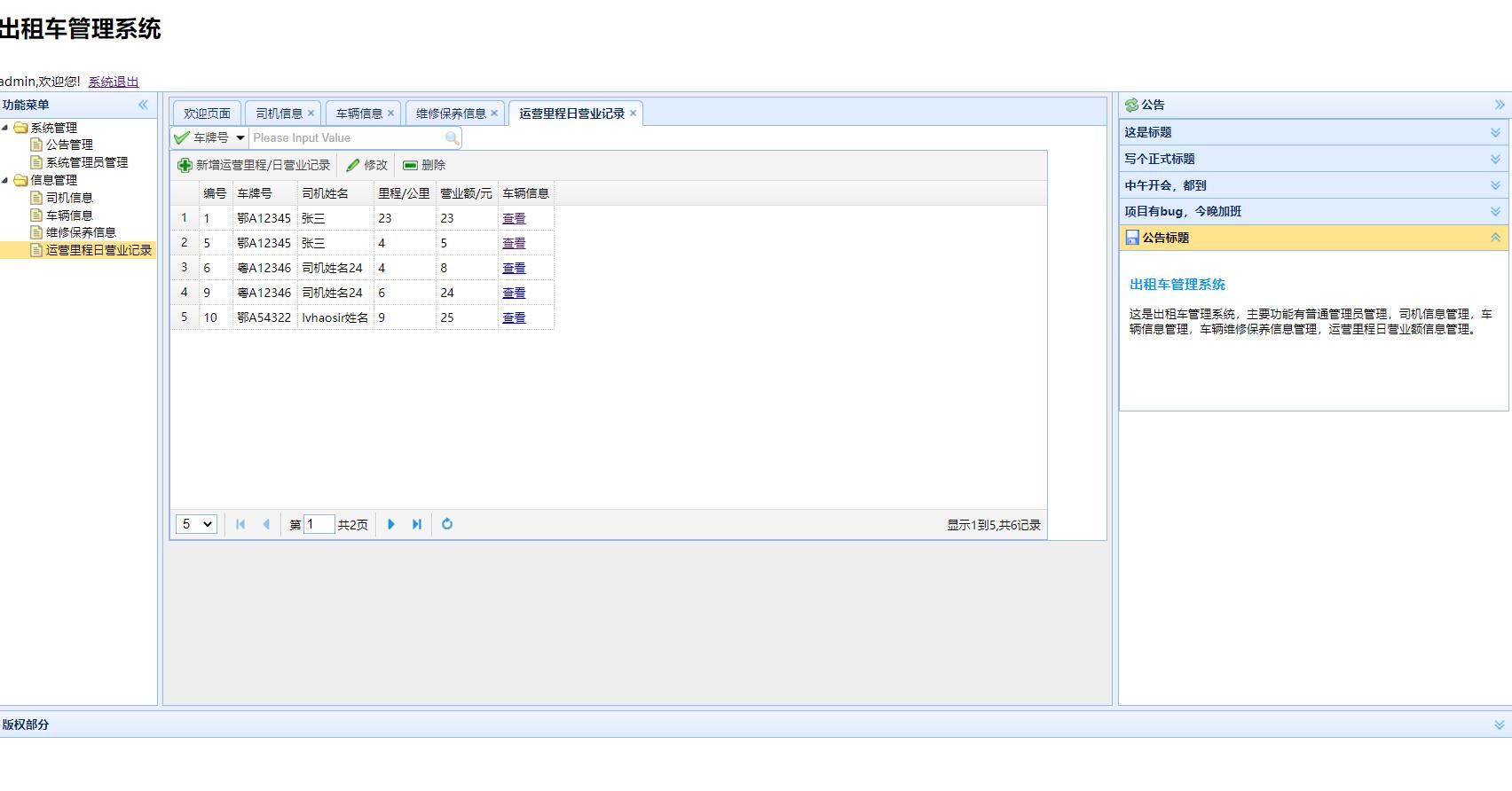The width and height of the screenshot is (1512, 791).
Task: Open the 车牌号 search field dropdown
Action: (240, 138)
